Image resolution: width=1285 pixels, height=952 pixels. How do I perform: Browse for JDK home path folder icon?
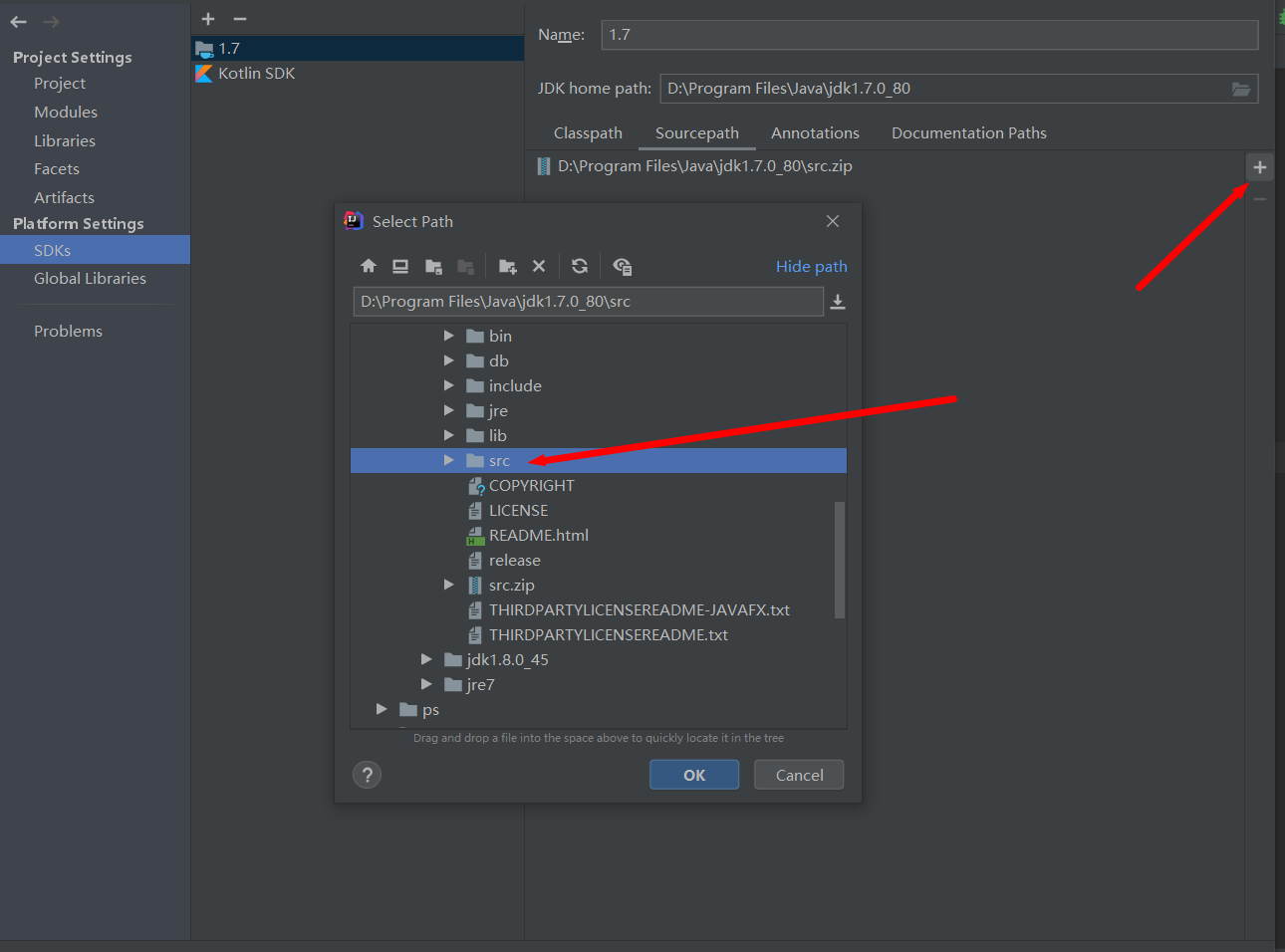1241,89
